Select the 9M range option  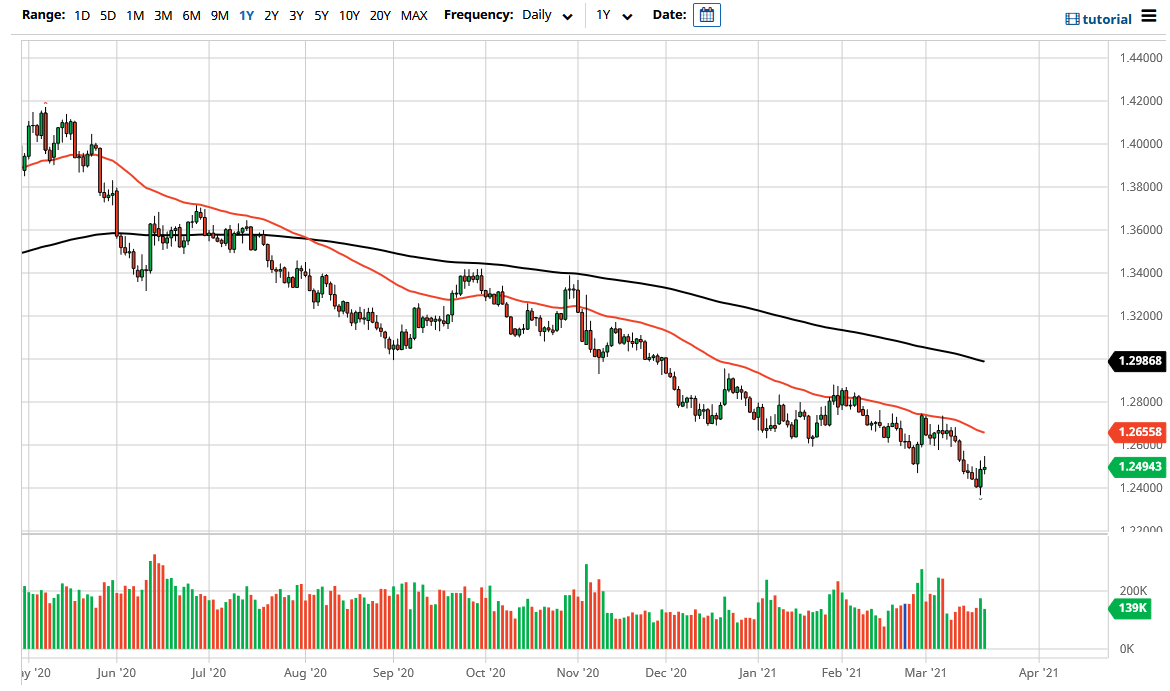219,16
